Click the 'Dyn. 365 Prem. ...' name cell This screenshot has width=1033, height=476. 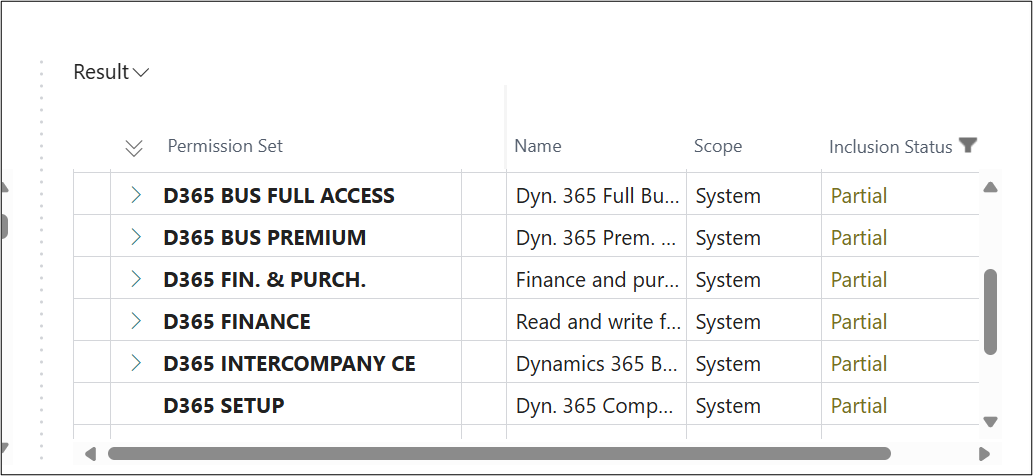[596, 238]
